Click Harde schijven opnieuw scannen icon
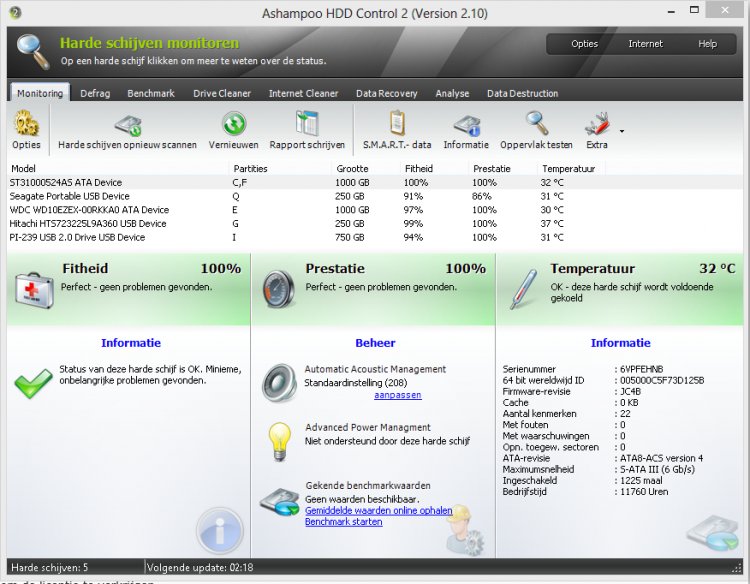 click(127, 125)
